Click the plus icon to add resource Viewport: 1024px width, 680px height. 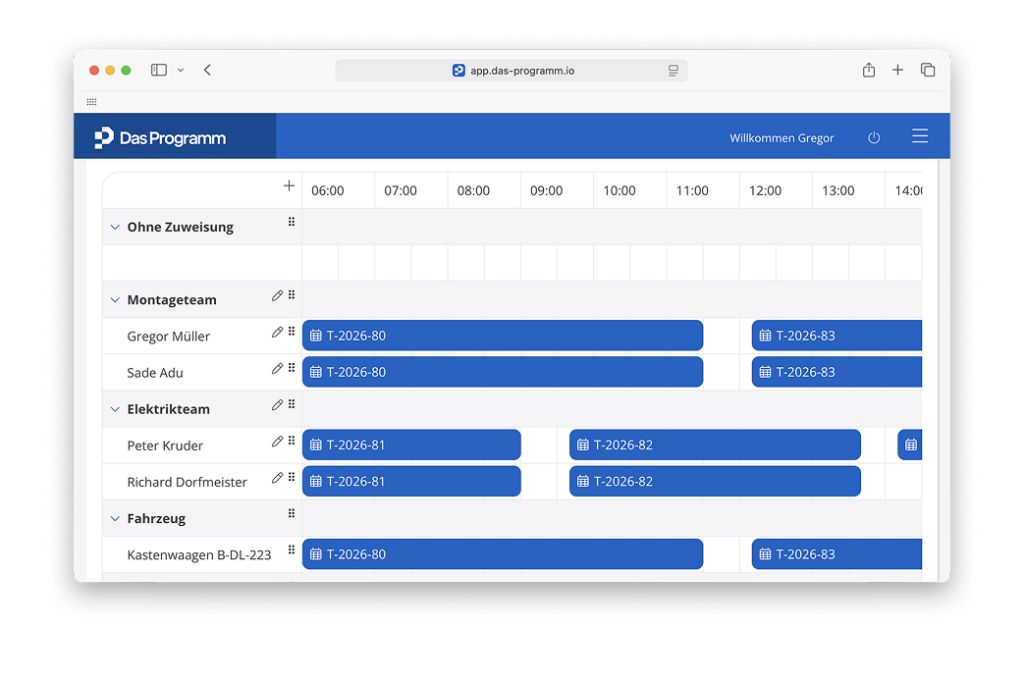289,186
